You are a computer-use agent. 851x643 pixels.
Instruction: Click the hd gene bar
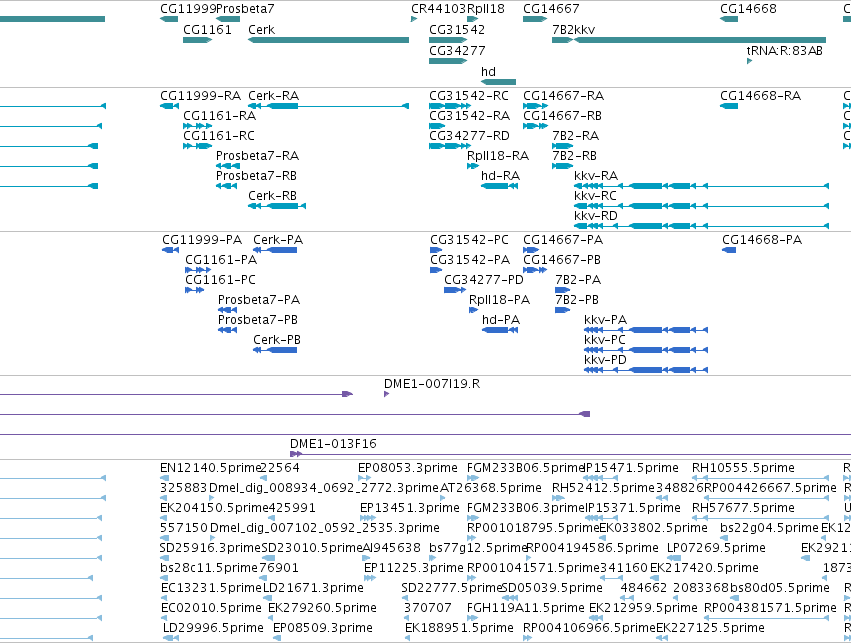pos(498,82)
